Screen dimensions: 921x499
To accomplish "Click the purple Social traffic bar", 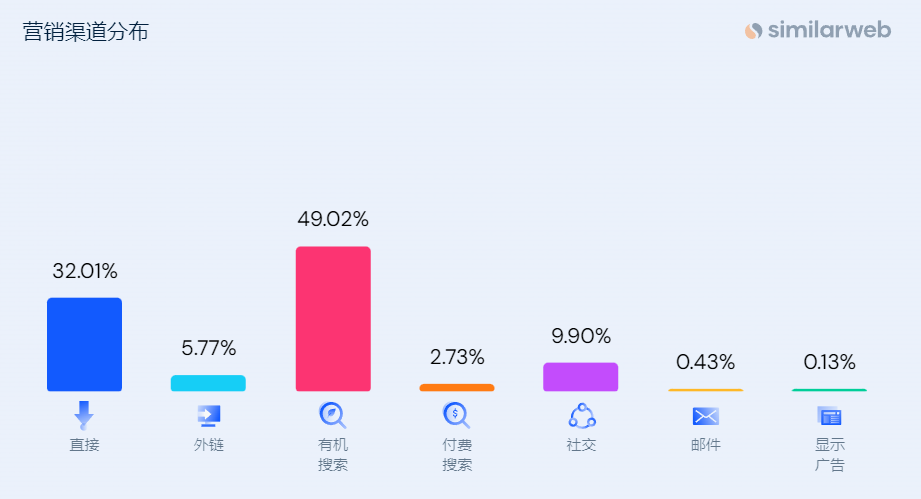I will tap(581, 376).
